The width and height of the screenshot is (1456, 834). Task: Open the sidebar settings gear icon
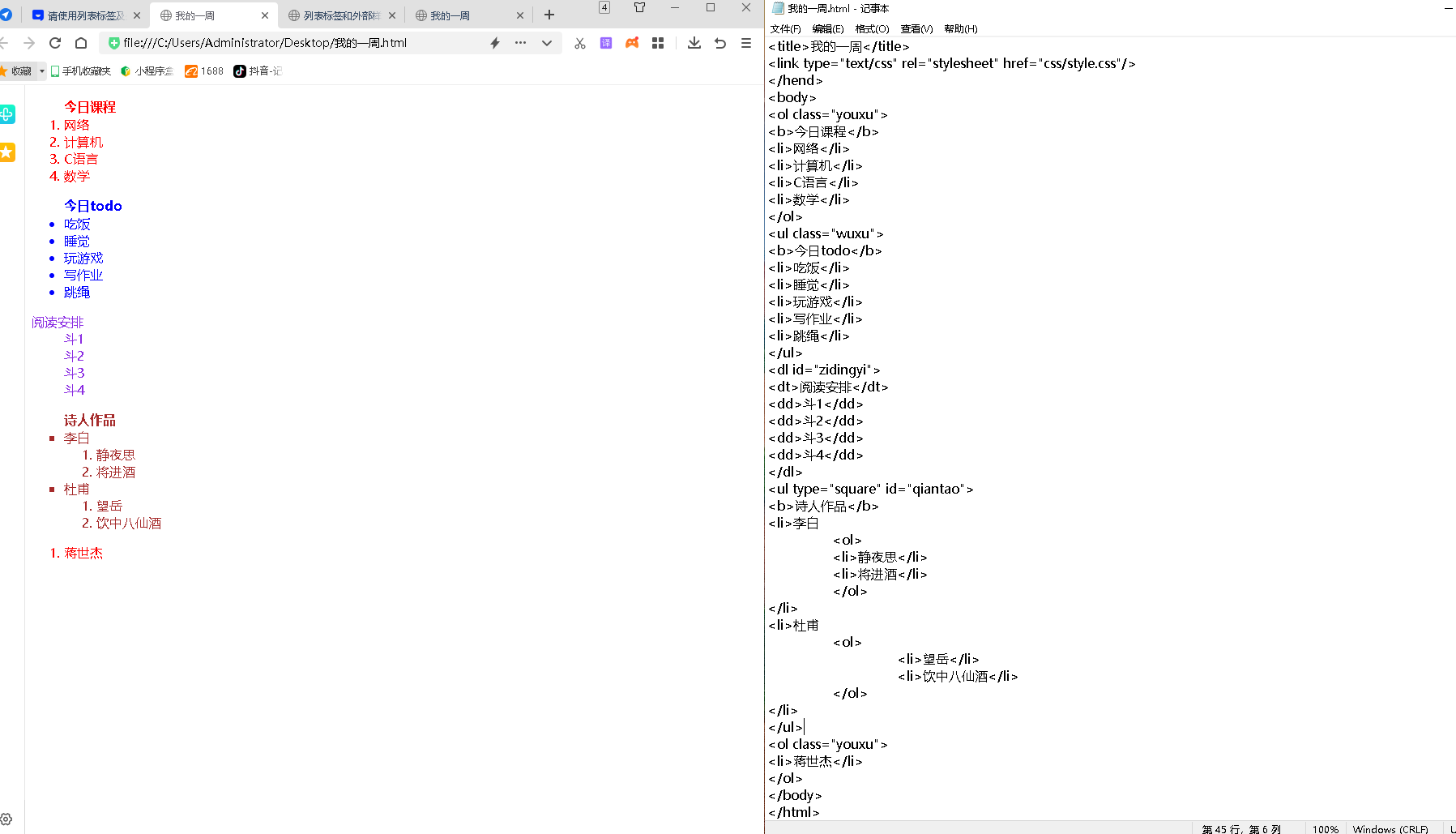[x=6, y=819]
